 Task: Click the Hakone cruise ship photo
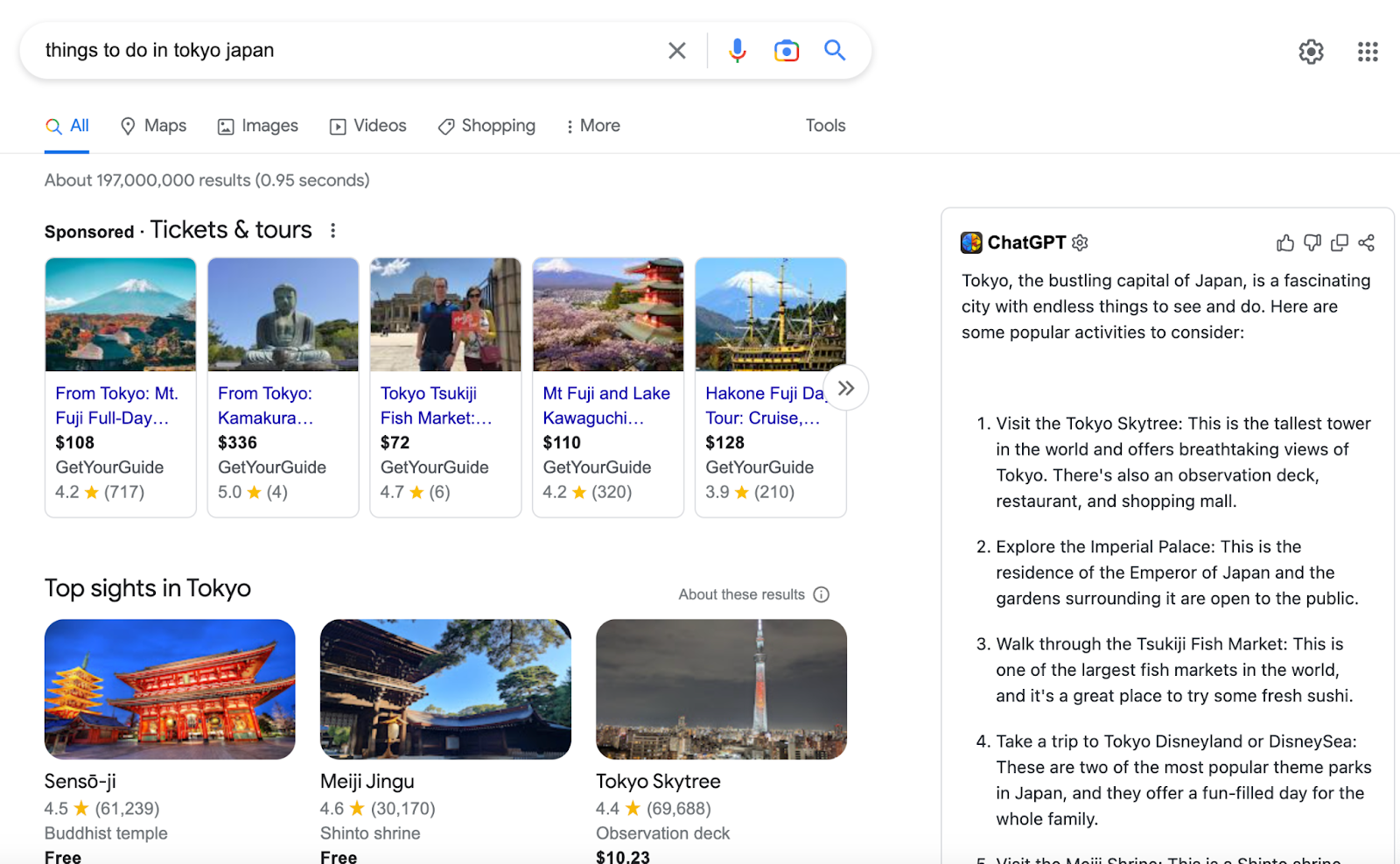pos(771,314)
